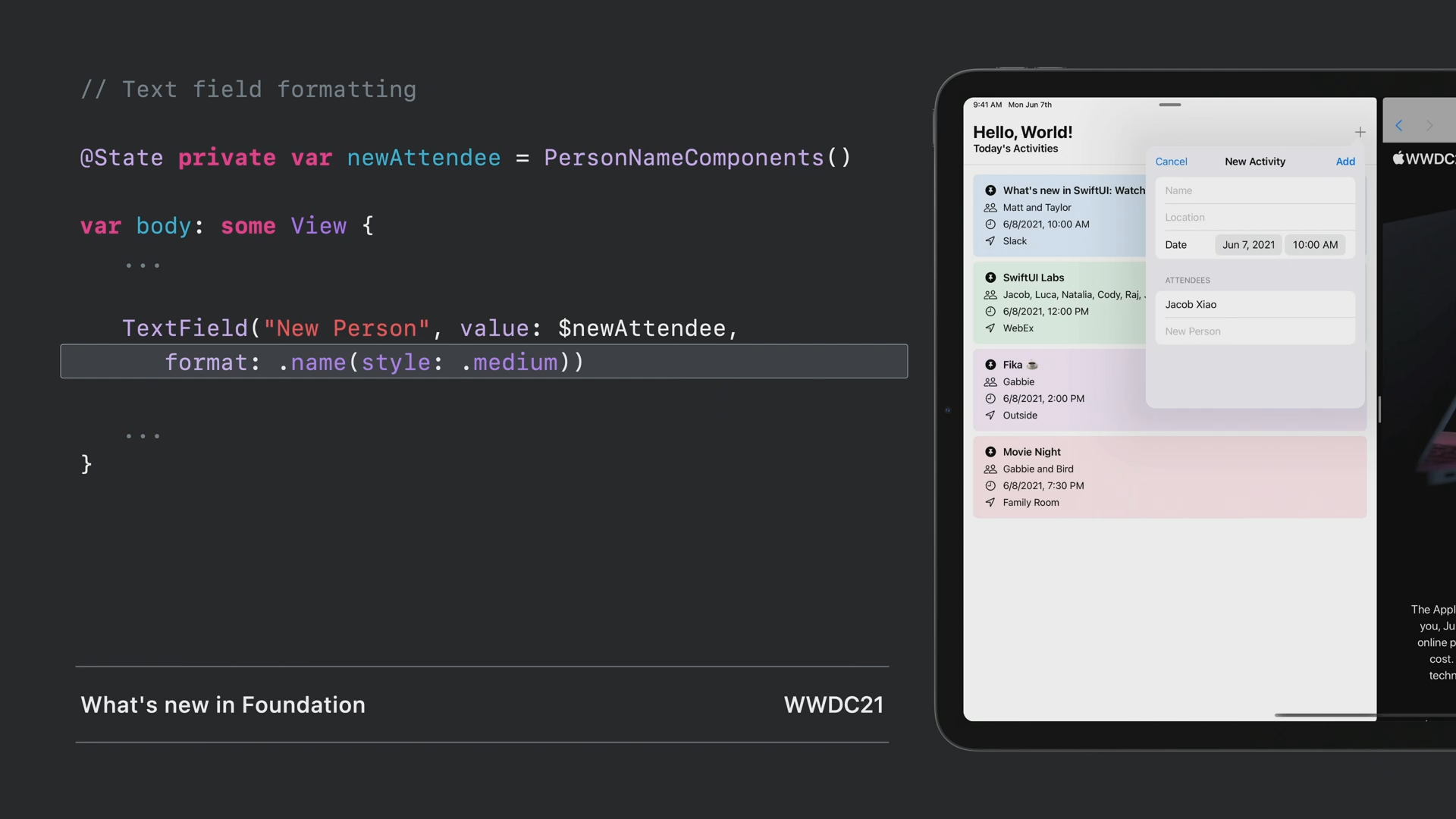Screen dimensions: 1456x819
Task: Click the Safari back arrow
Action: [x=1399, y=126]
